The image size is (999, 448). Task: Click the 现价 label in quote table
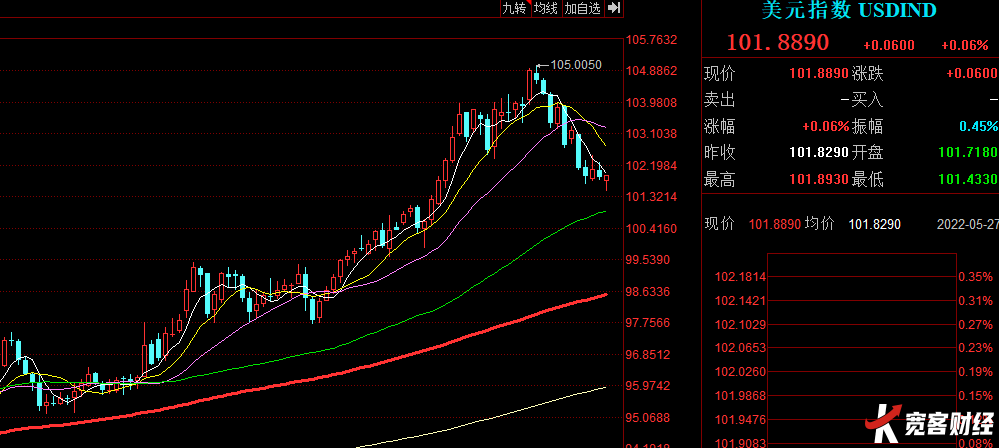719,73
